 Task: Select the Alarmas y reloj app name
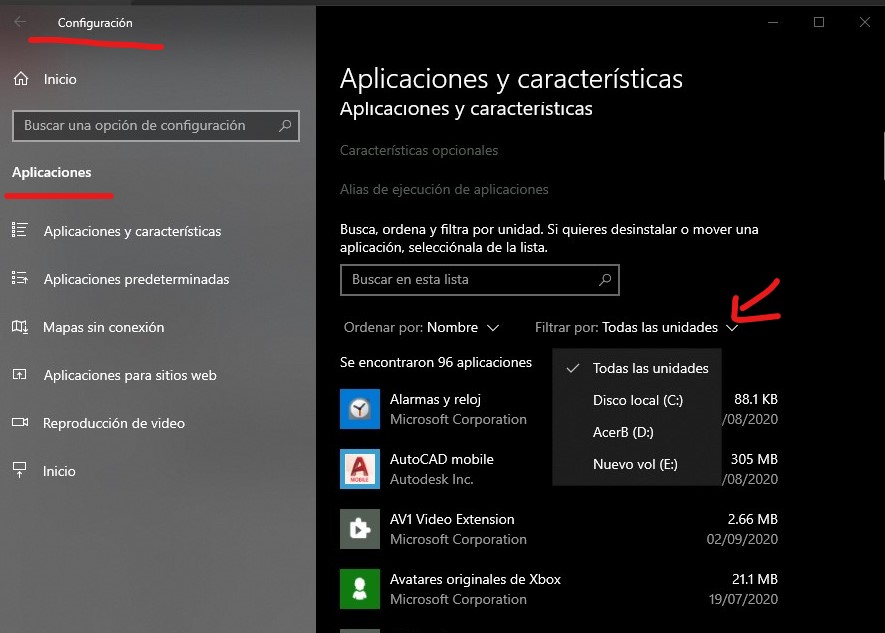[x=435, y=399]
